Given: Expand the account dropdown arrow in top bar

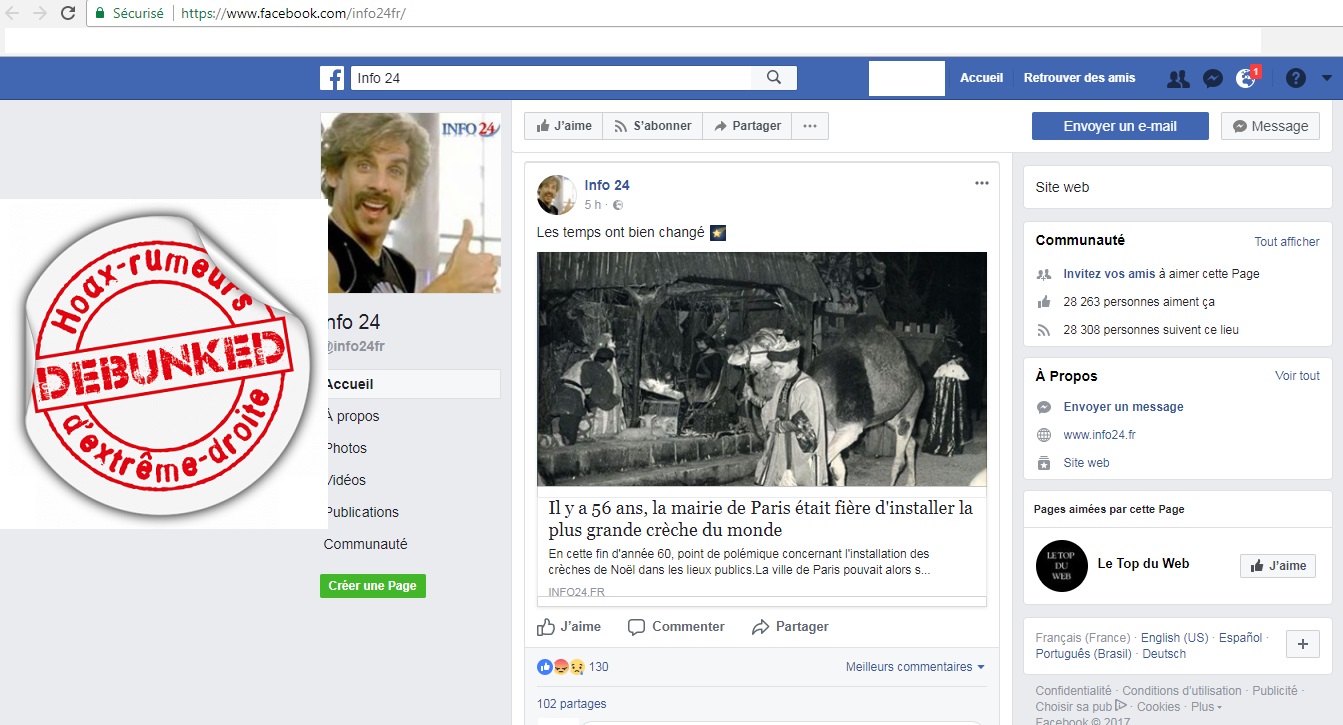Looking at the screenshot, I should coord(1327,78).
